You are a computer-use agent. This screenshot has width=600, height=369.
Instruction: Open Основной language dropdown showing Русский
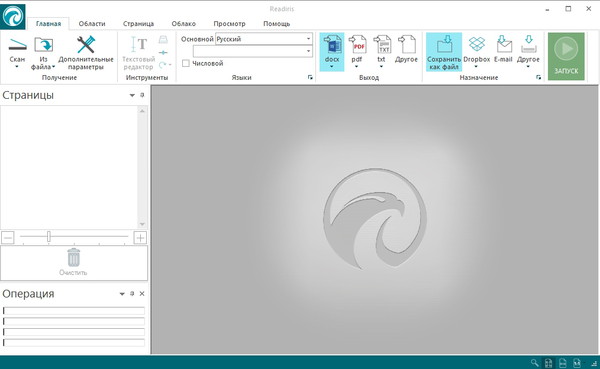coord(264,39)
